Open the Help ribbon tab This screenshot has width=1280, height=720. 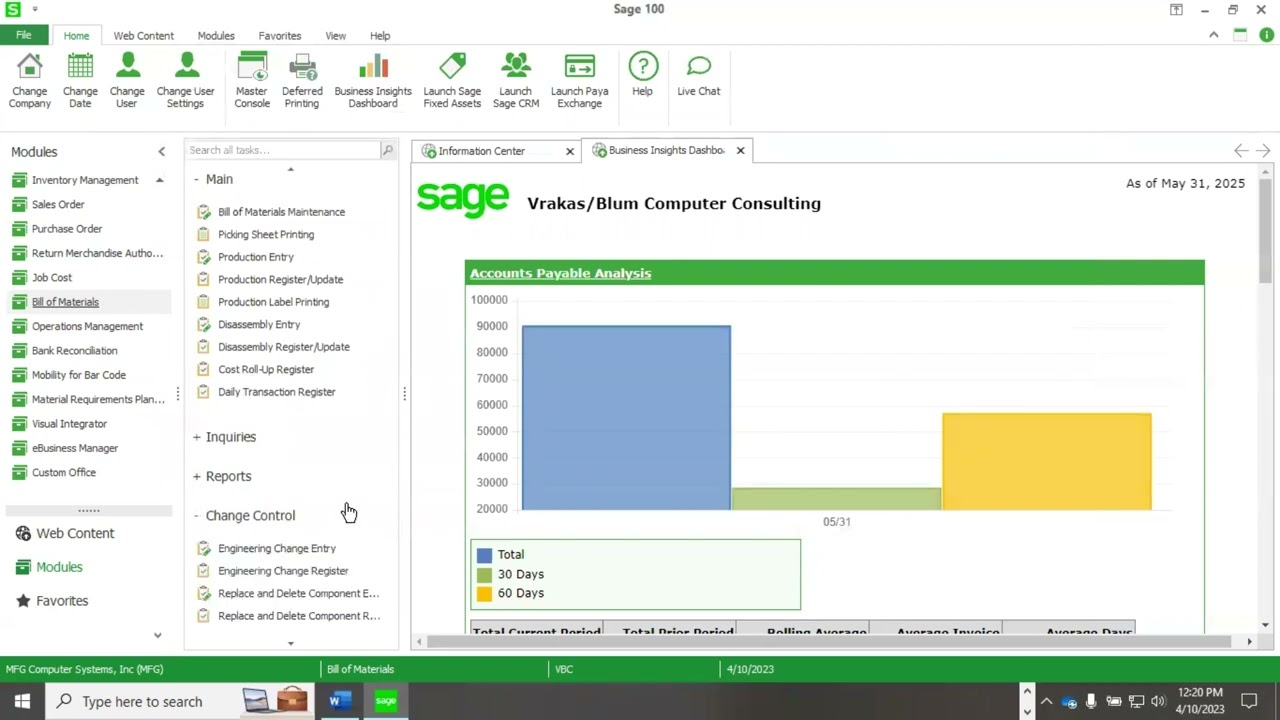click(380, 35)
